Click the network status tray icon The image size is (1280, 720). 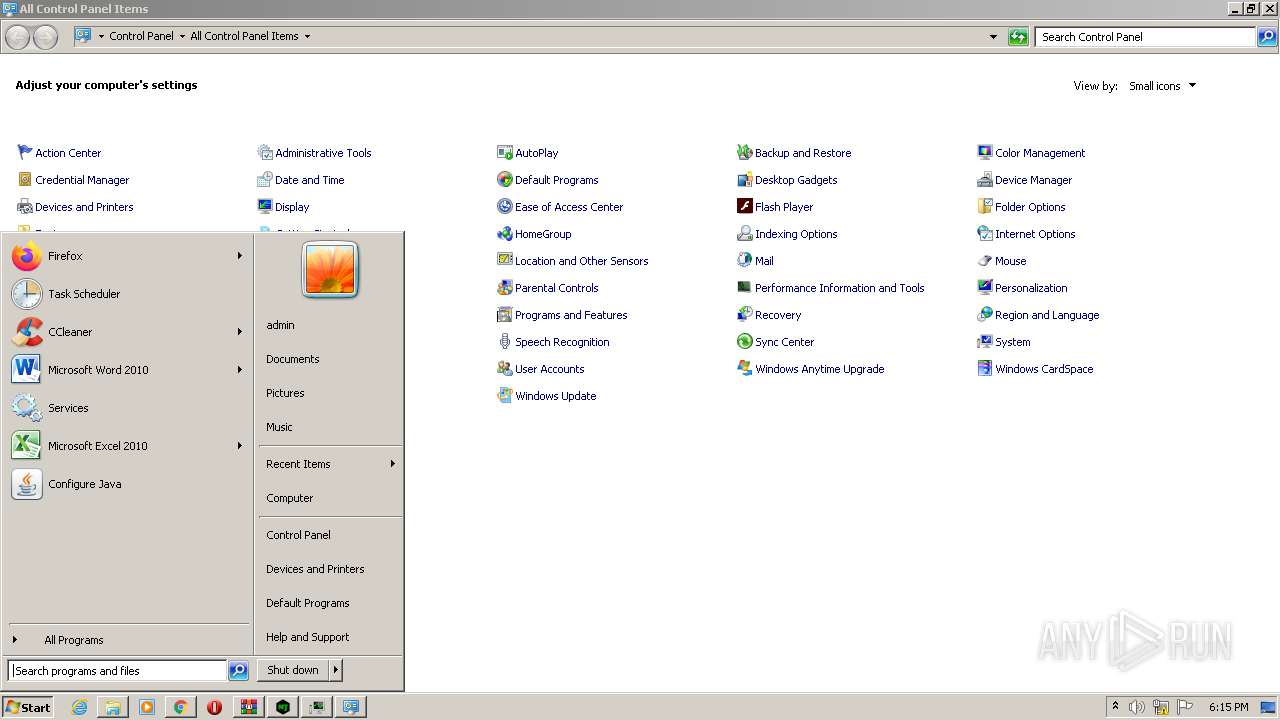coord(1161,707)
